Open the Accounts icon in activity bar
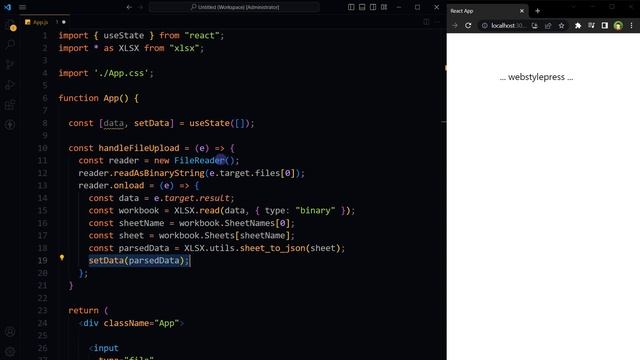640x360 pixels. 10,331
